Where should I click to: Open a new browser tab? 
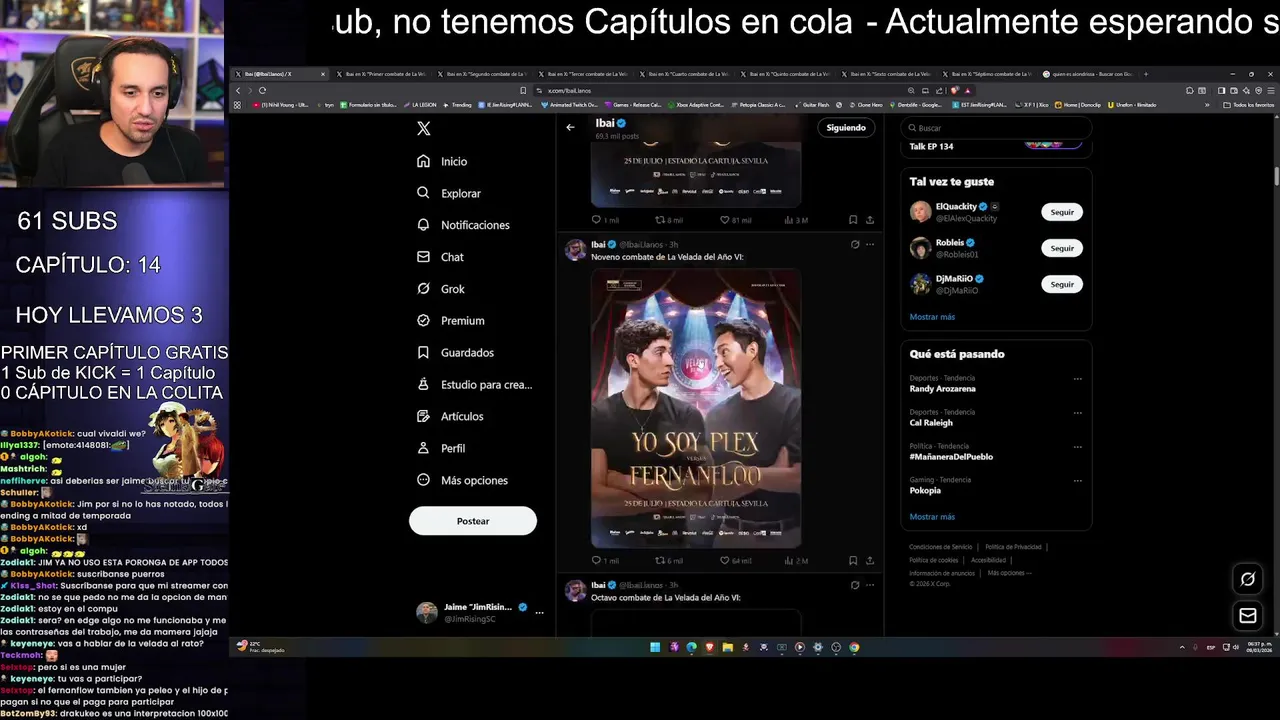pyautogui.click(x=1146, y=74)
